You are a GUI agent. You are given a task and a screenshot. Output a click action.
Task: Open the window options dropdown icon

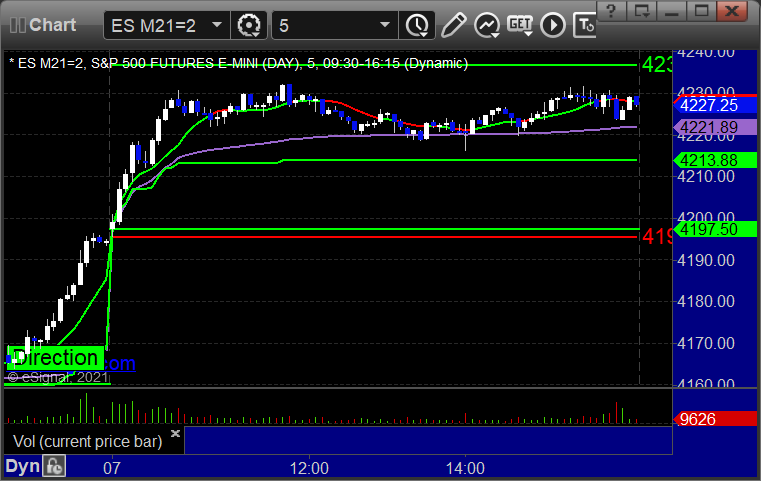[x=641, y=11]
